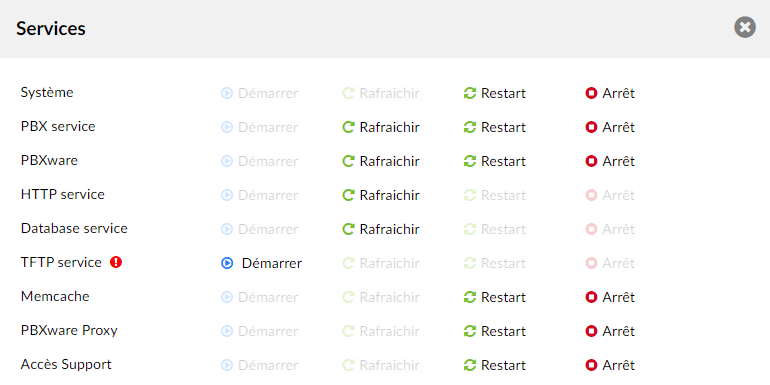Click the disabled Démarrer for Accès Support
770x385 pixels.
(x=259, y=365)
